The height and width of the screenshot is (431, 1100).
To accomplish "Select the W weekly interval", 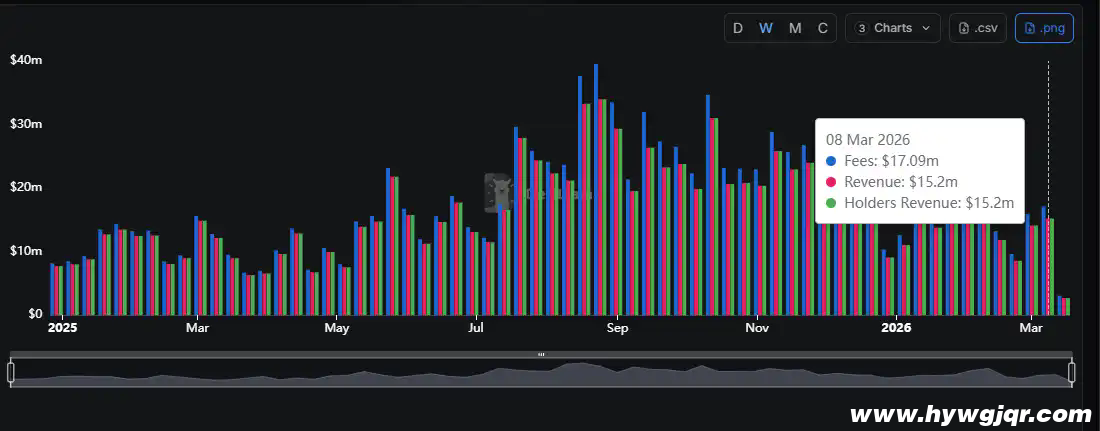I will (766, 28).
